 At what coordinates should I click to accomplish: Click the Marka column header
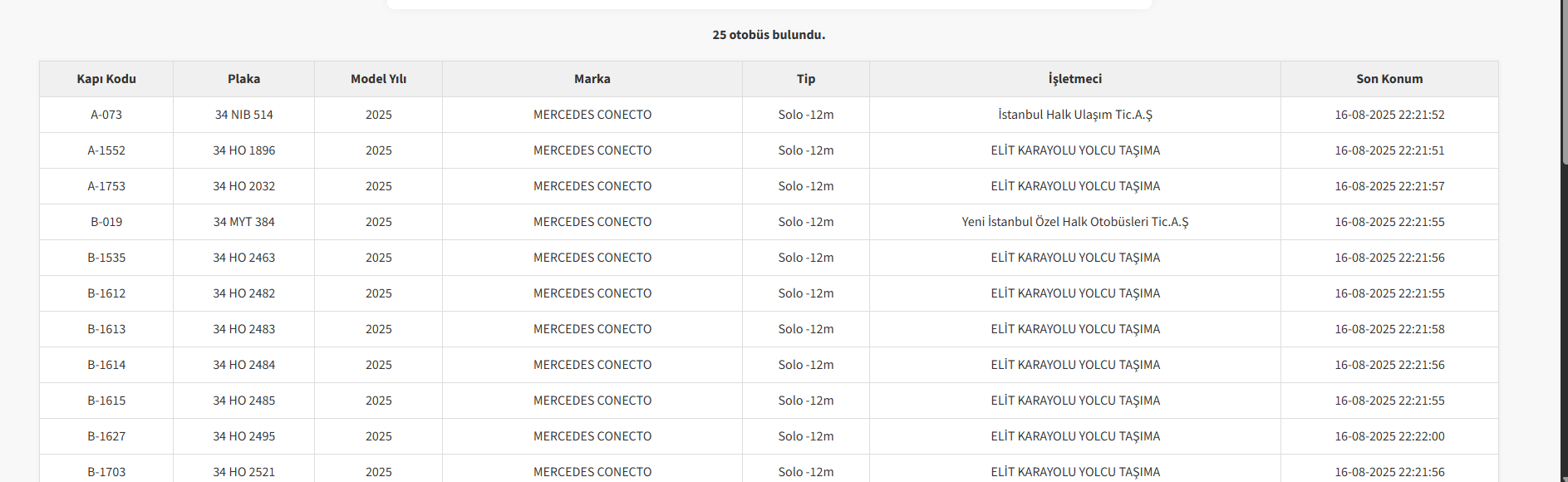click(x=592, y=79)
